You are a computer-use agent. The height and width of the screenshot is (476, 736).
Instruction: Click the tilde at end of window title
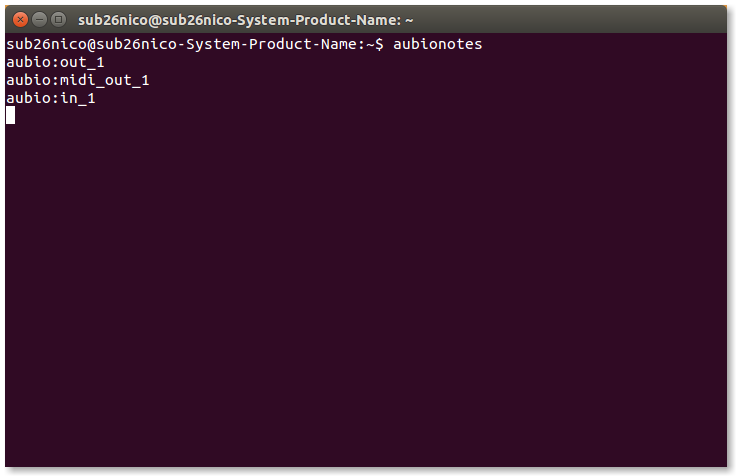tap(409, 19)
